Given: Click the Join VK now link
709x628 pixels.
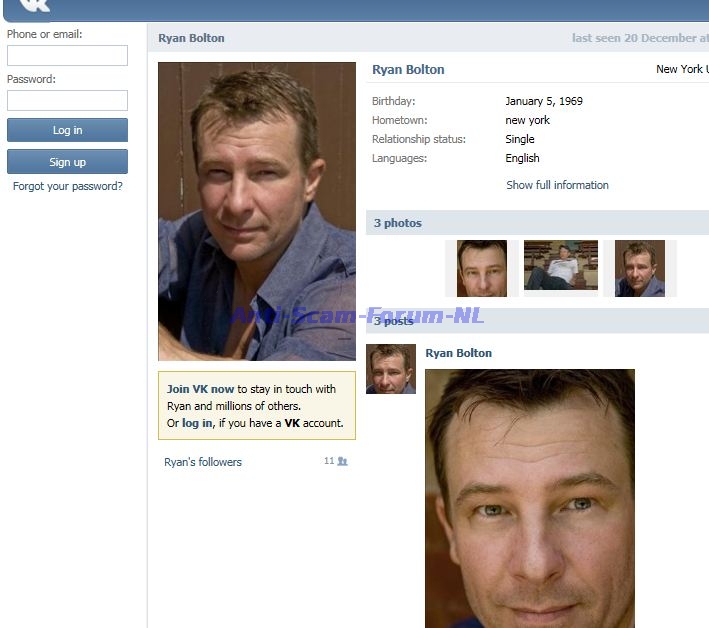Looking at the screenshot, I should tap(200, 389).
